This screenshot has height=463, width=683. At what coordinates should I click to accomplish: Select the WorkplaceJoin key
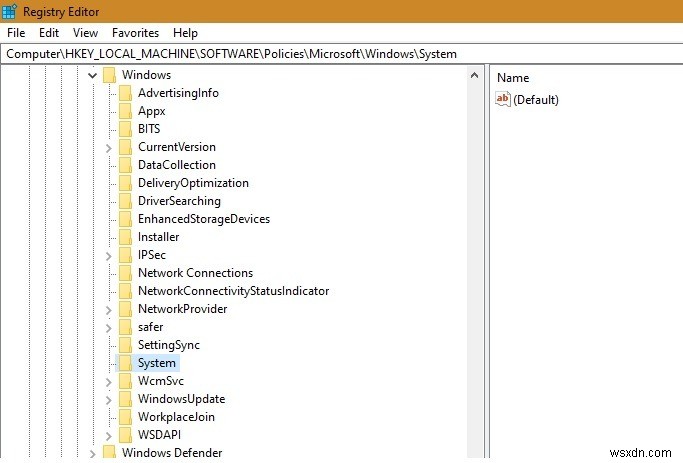click(176, 417)
